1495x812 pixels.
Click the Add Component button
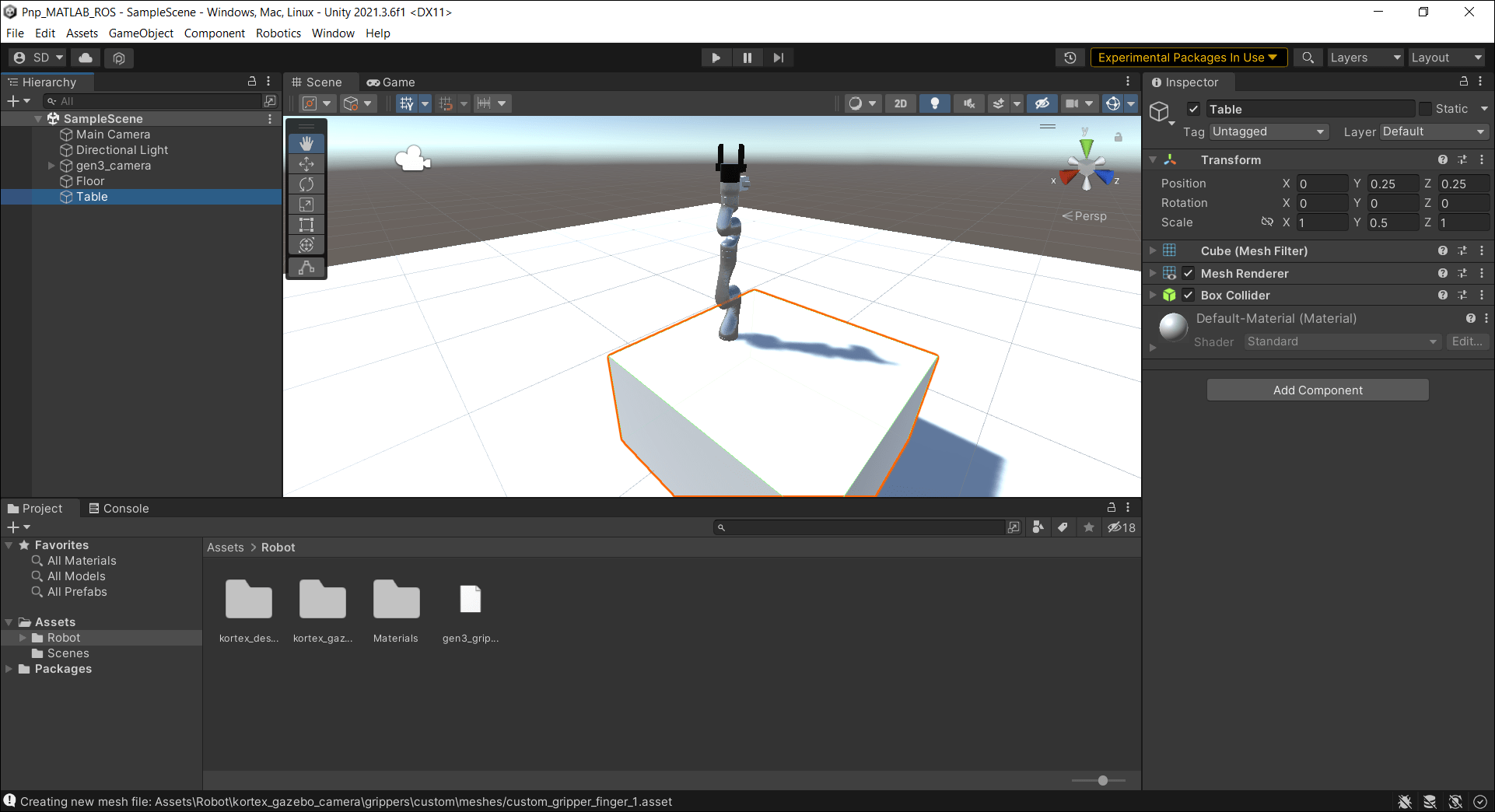[x=1317, y=390]
